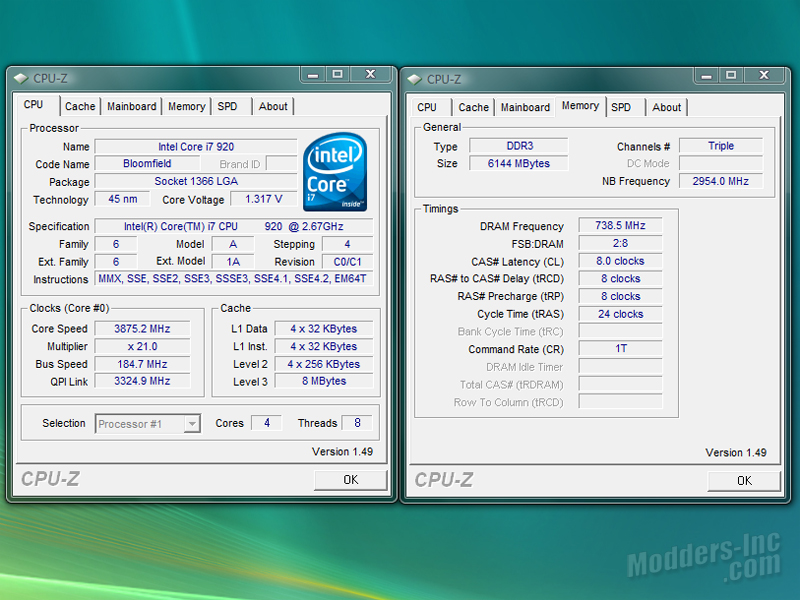The height and width of the screenshot is (600, 800).
Task: Click OK button in left CPU-Z window
Action: pos(351,480)
